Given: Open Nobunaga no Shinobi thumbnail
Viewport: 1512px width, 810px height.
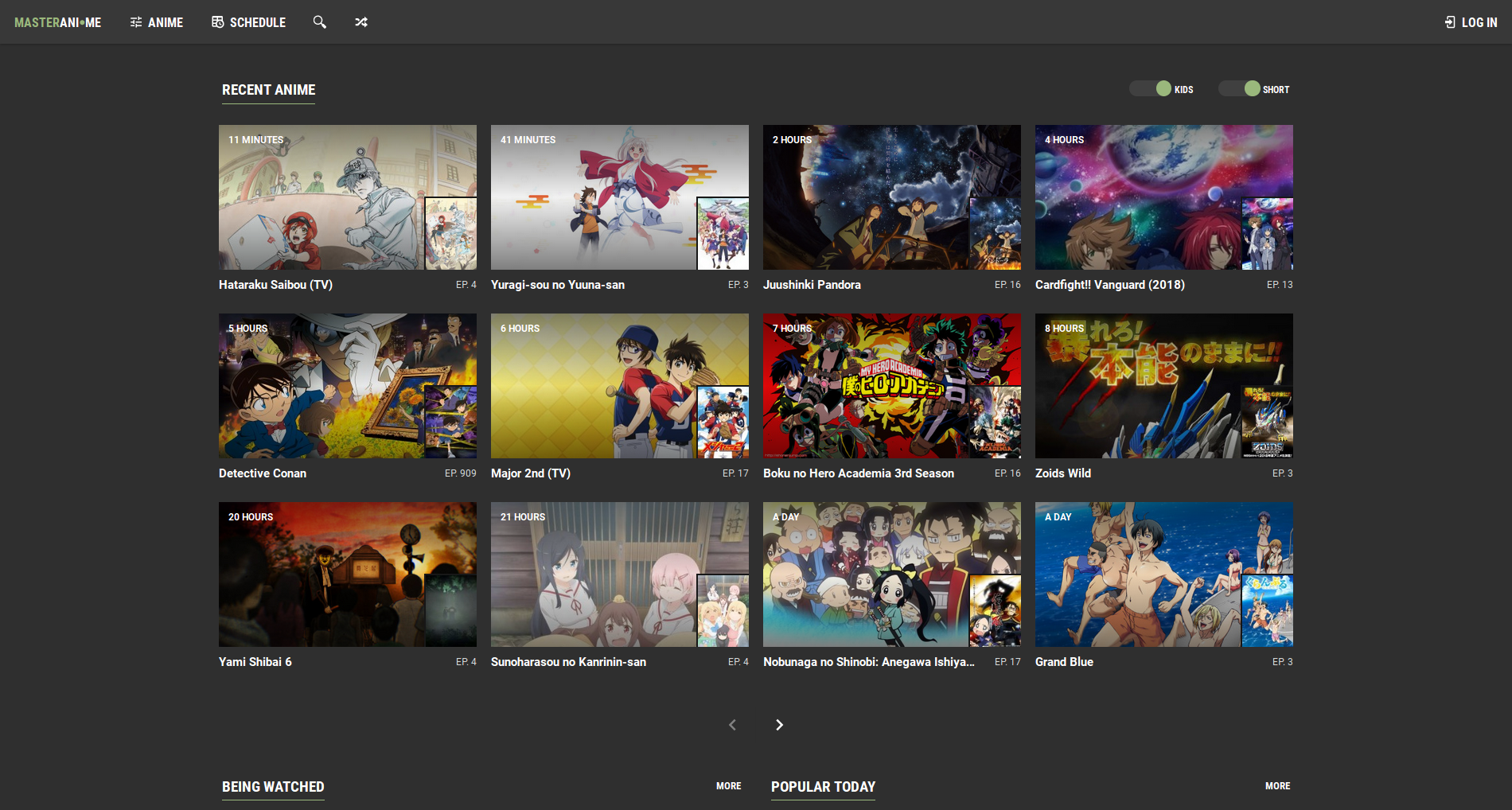Looking at the screenshot, I should (892, 574).
